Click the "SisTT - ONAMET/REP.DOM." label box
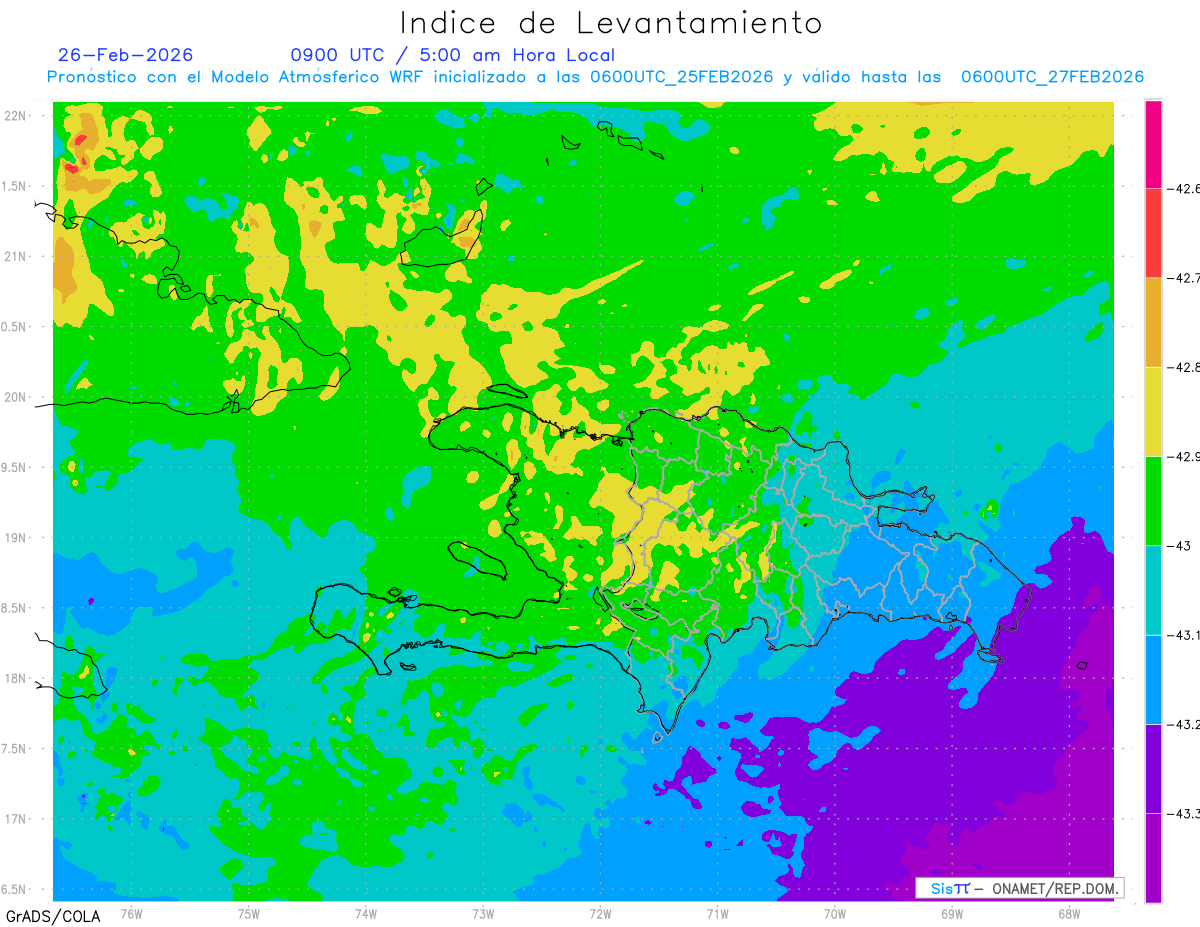The image size is (1200, 927). (x=1019, y=888)
